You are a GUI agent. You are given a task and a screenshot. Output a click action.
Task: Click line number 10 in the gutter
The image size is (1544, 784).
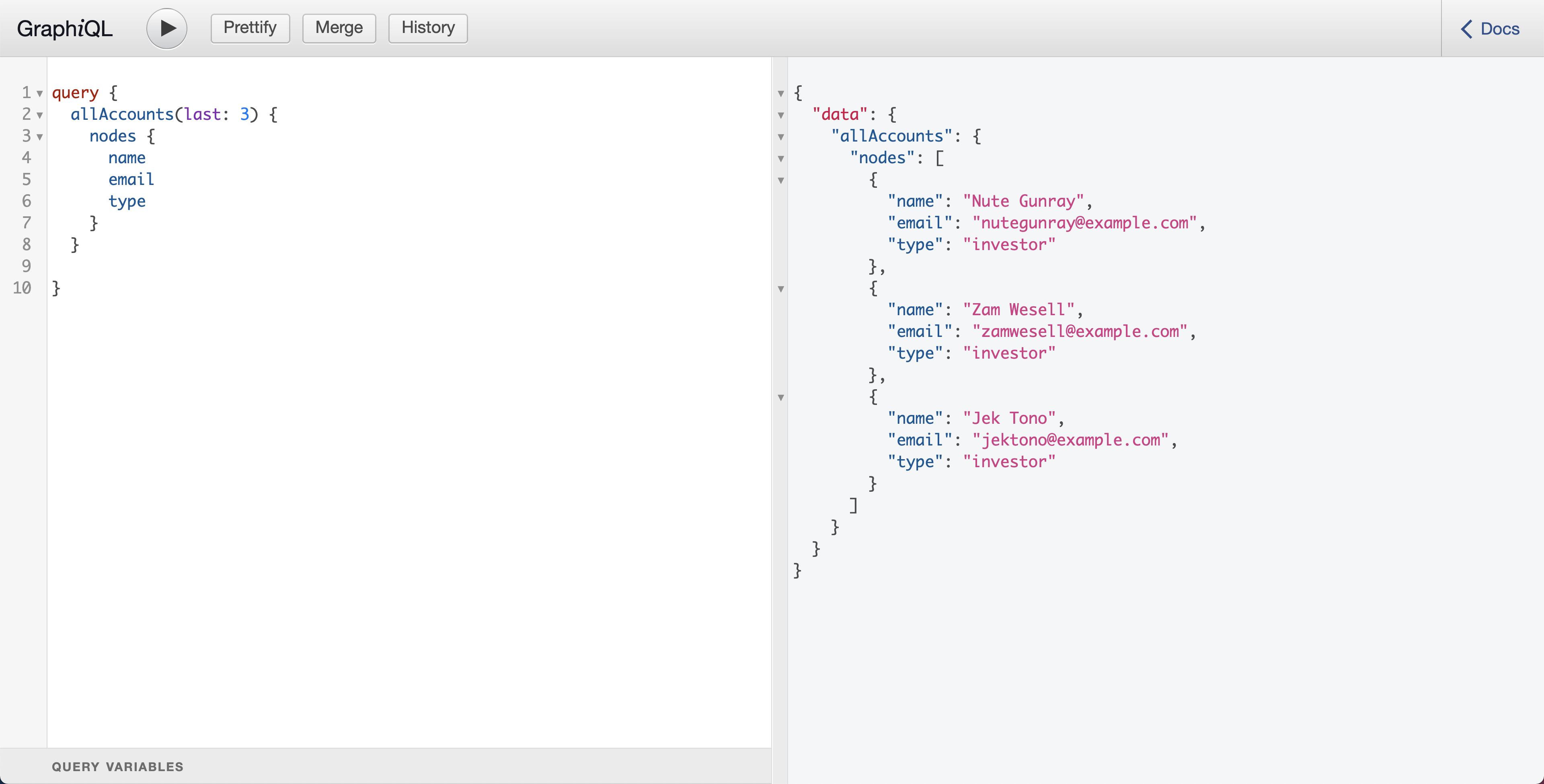point(22,288)
